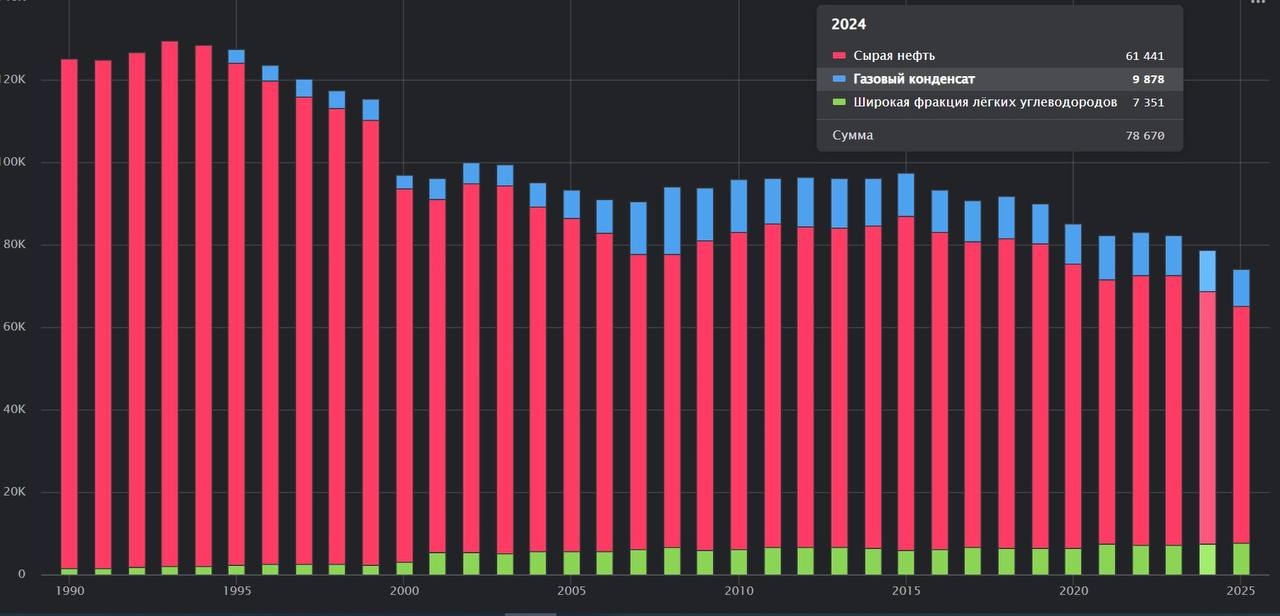Click the 2005 label on the x-axis
Screen dimensions: 1280x616
(x=571, y=591)
